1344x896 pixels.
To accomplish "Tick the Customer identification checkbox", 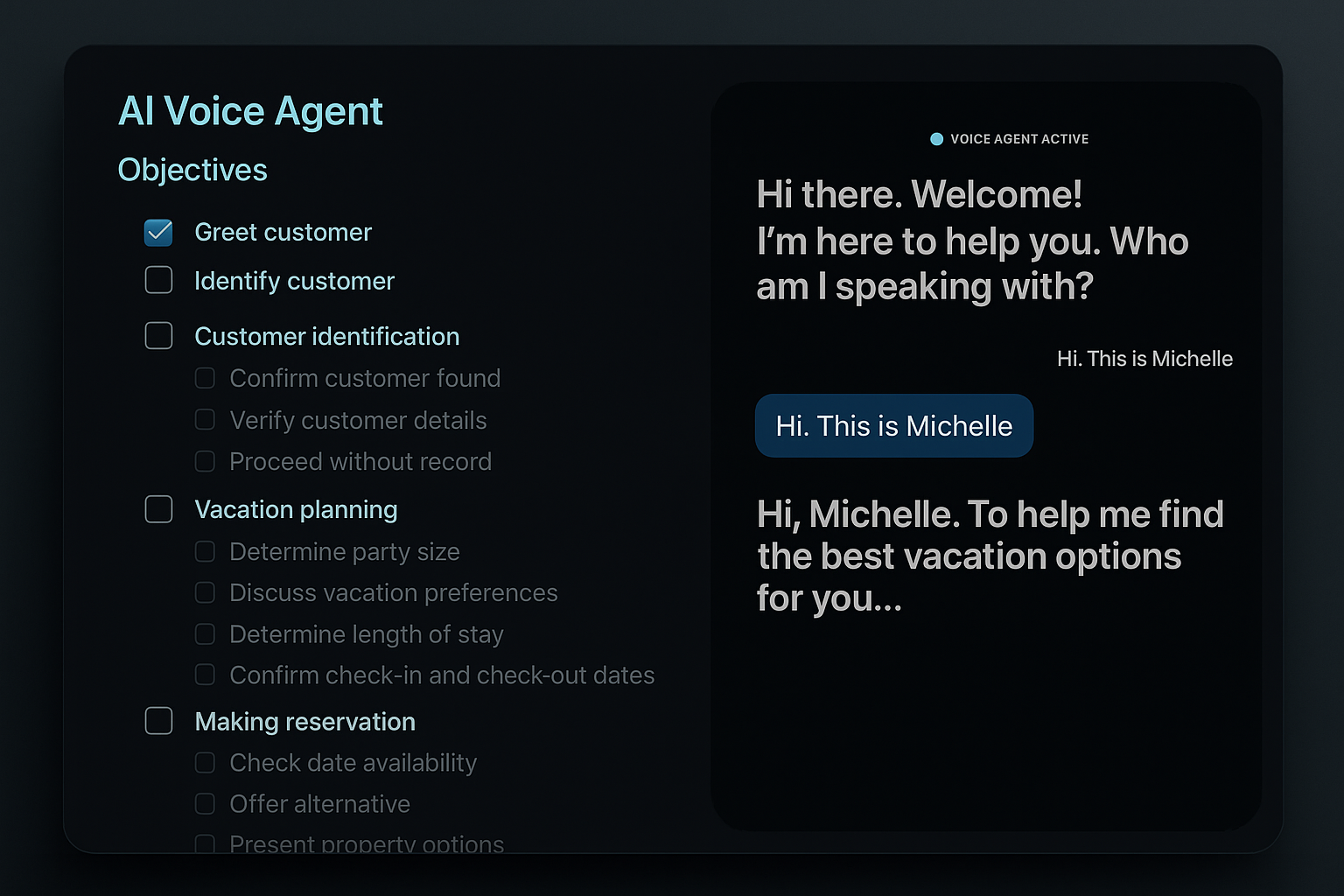I will pos(158,336).
